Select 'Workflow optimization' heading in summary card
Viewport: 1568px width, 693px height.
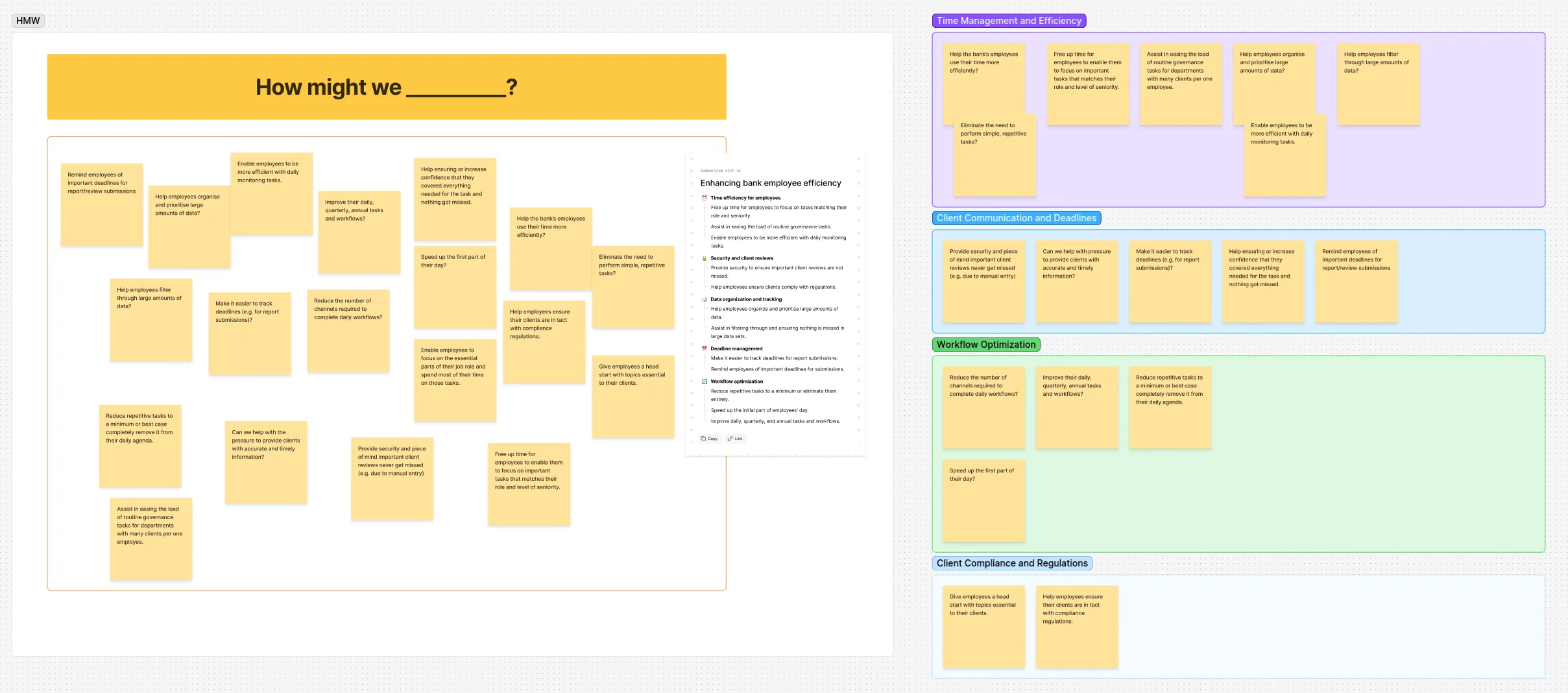click(736, 382)
